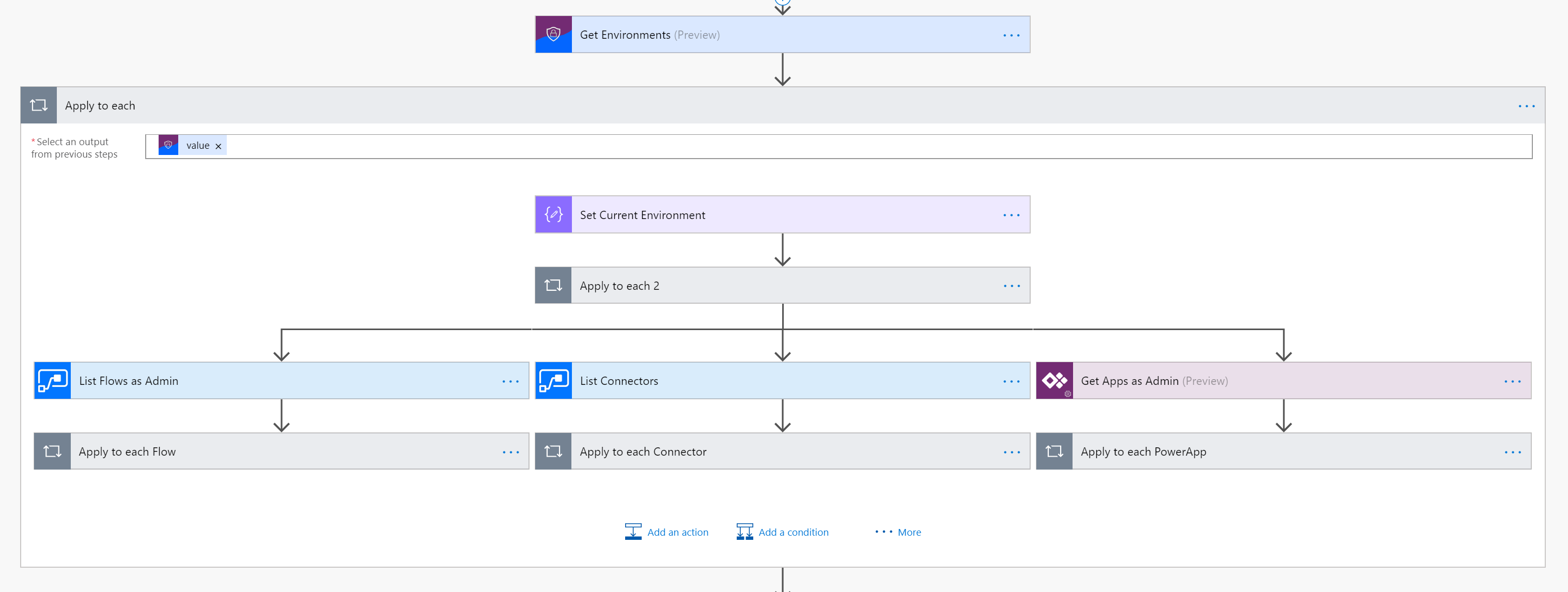The width and height of the screenshot is (1568, 592).
Task: Open ellipsis menu for Get Environments
Action: click(1011, 35)
